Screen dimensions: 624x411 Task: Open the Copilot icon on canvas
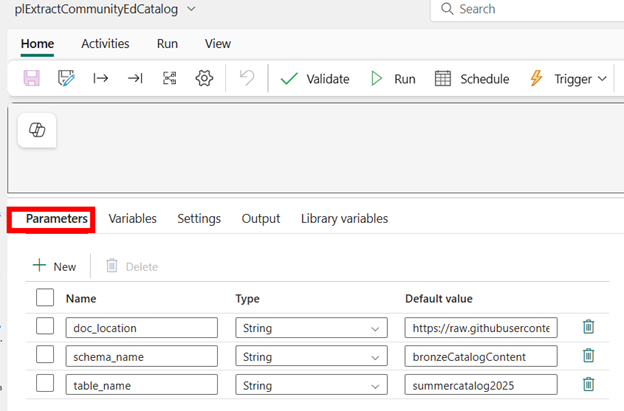pos(38,131)
